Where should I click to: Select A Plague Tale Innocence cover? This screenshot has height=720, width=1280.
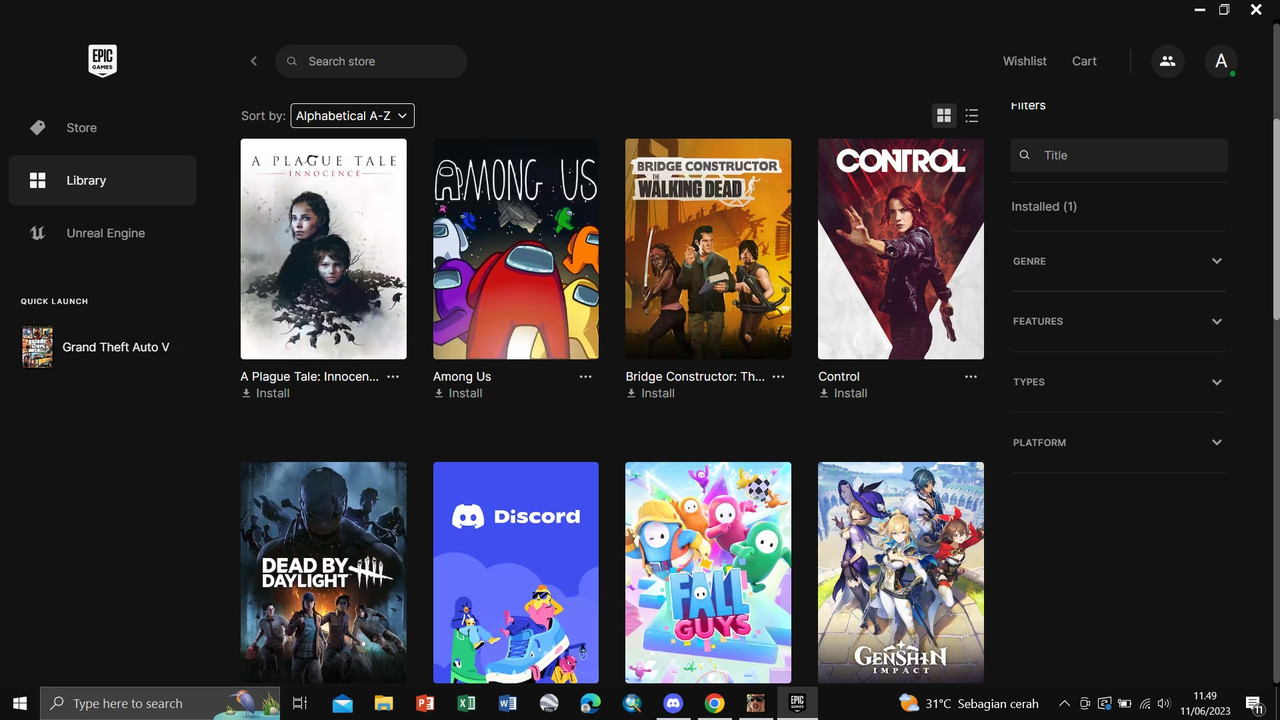(x=323, y=249)
